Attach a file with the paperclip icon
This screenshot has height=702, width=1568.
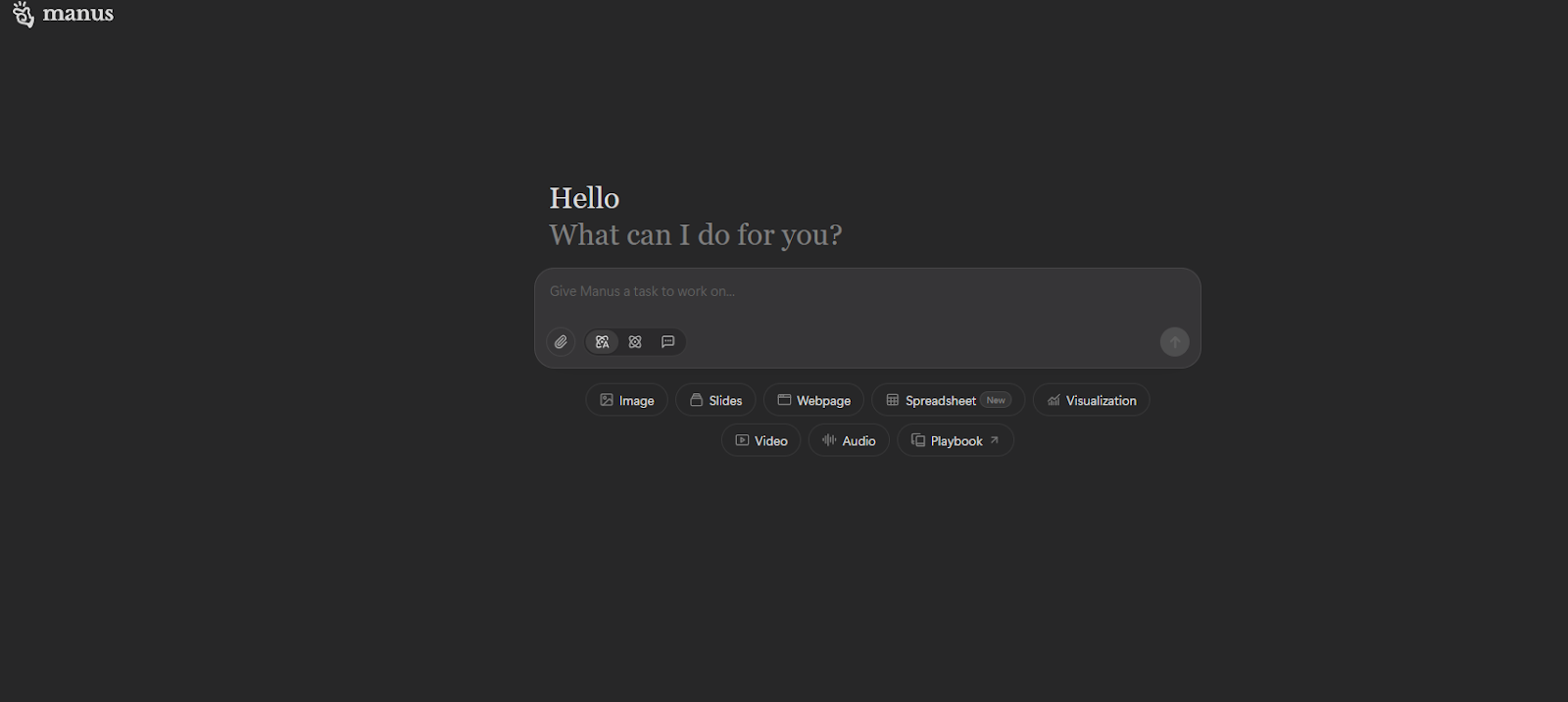(x=561, y=342)
